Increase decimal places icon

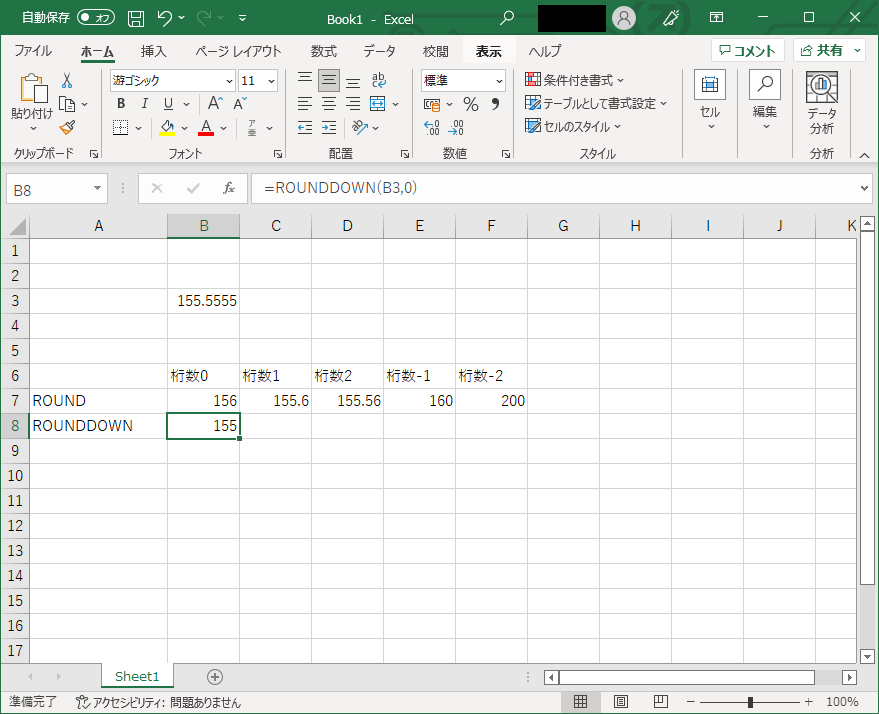point(432,128)
